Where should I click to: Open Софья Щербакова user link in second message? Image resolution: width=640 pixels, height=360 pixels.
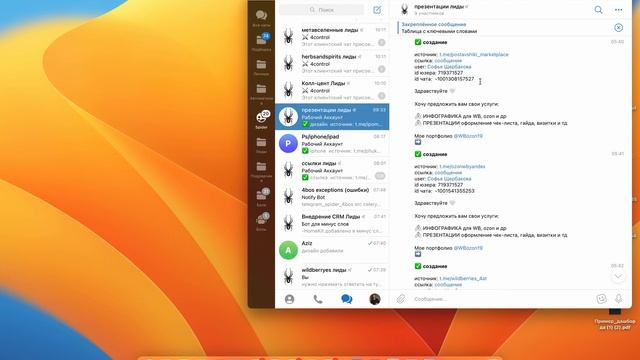[x=449, y=179]
